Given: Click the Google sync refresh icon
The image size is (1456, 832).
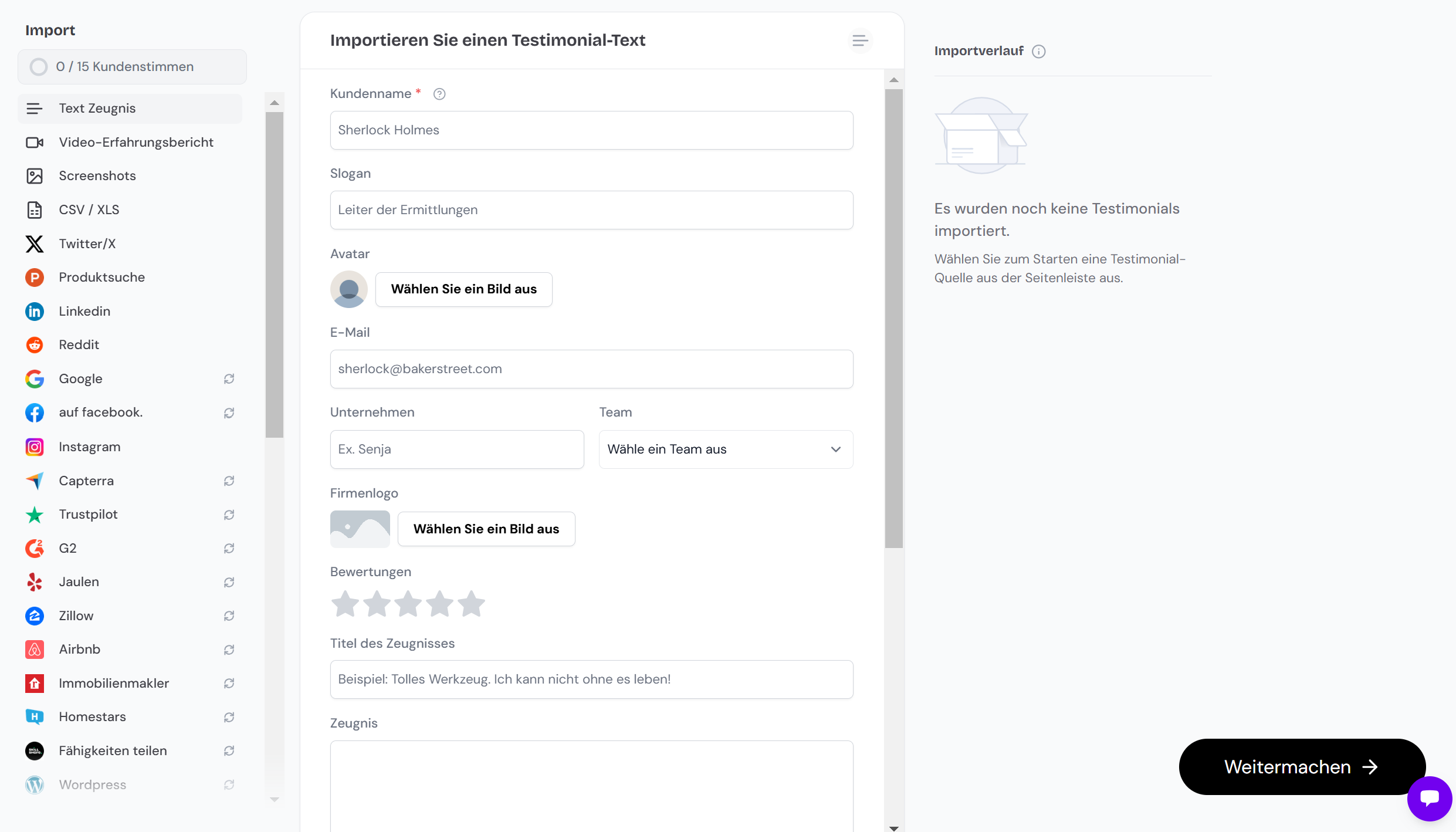Looking at the screenshot, I should coord(229,379).
